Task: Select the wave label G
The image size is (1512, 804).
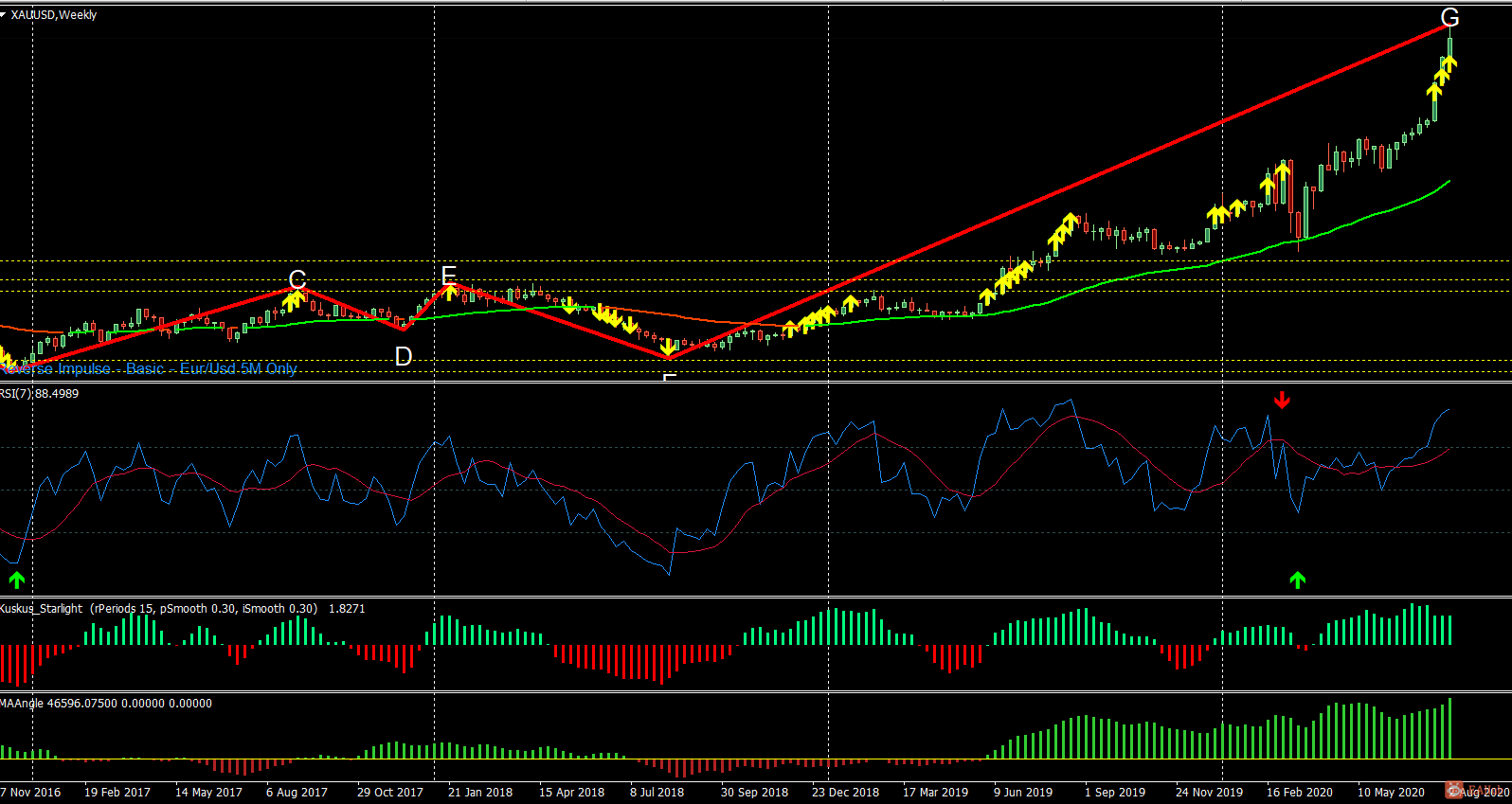Action: pos(1449,17)
